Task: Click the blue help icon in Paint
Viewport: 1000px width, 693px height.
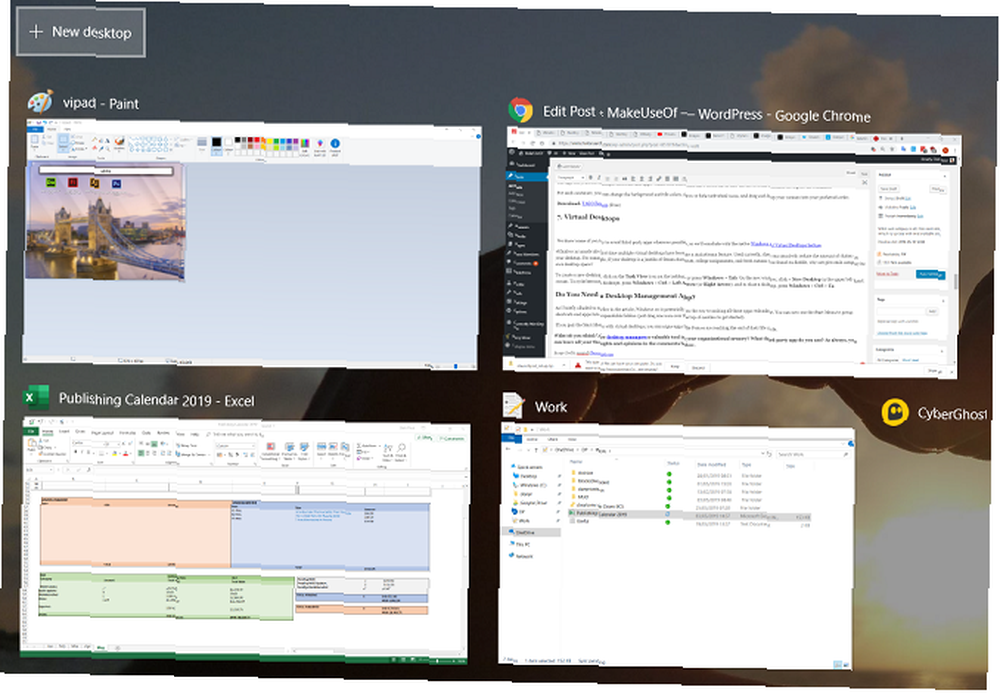Action: tap(476, 136)
